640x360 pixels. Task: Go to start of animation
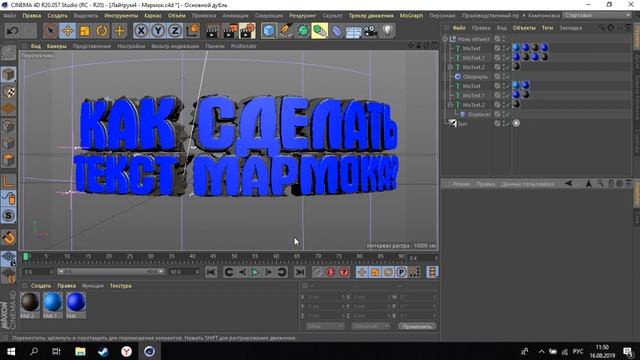click(x=211, y=272)
